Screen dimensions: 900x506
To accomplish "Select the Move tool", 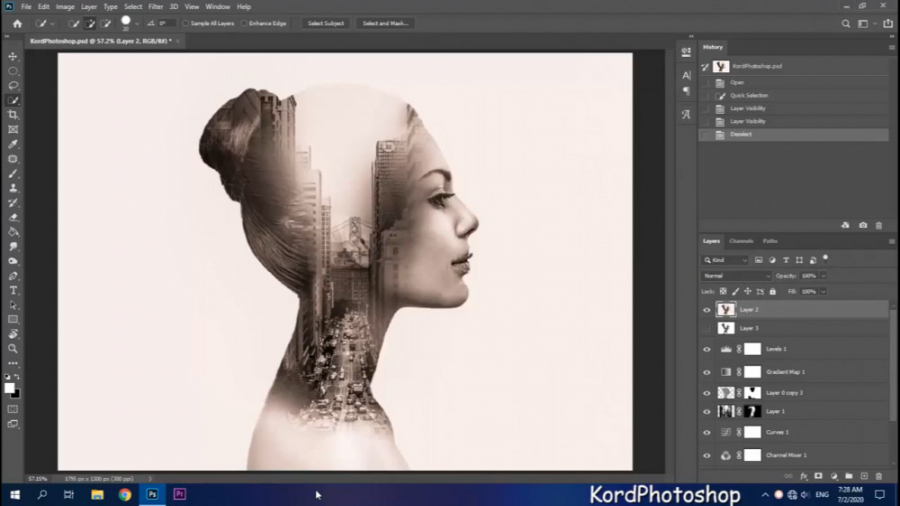I will pyautogui.click(x=13, y=57).
